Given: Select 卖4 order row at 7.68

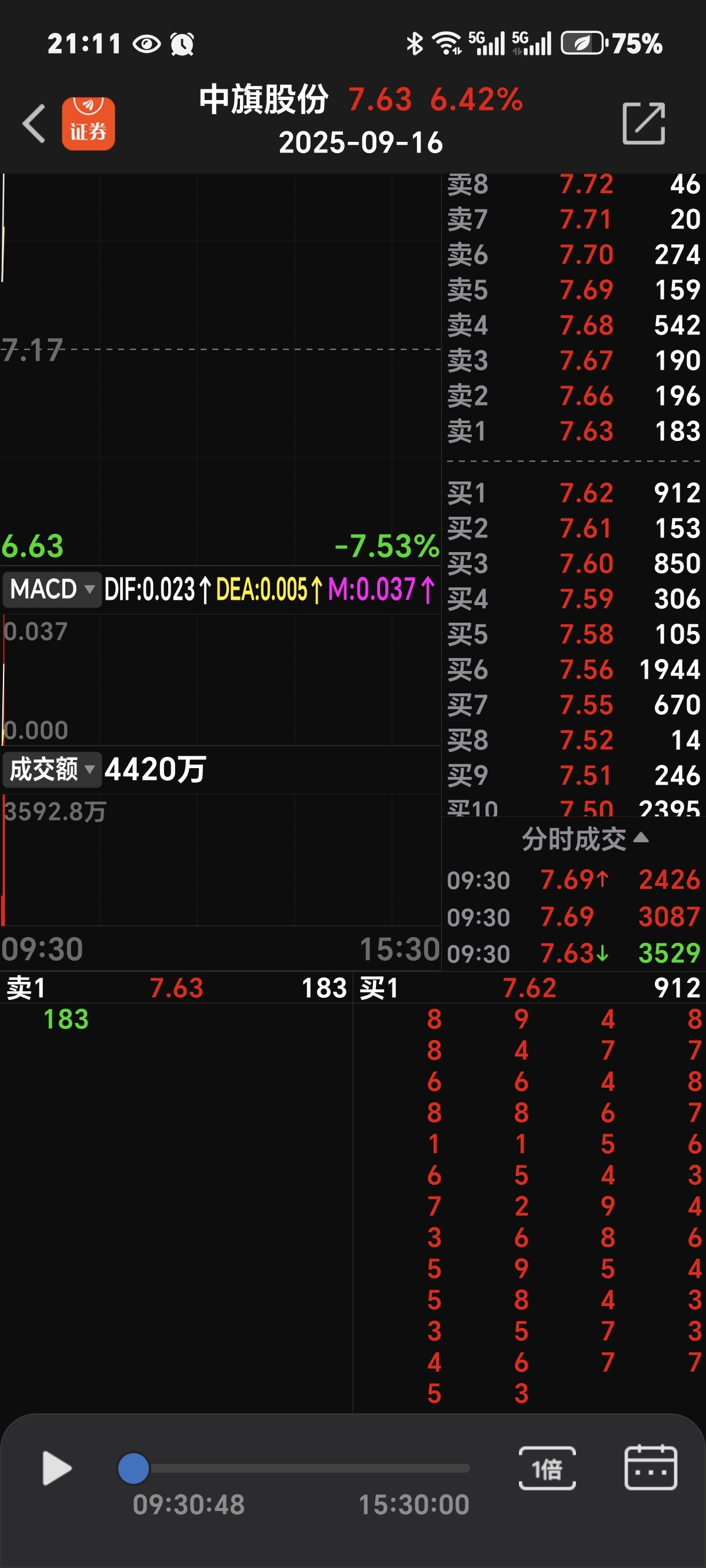Looking at the screenshot, I should [x=573, y=325].
